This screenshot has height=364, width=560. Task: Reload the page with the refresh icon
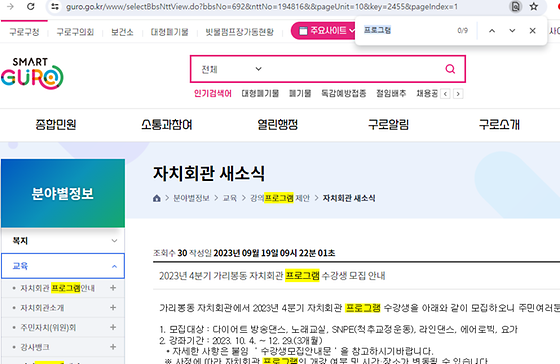coord(31,6)
